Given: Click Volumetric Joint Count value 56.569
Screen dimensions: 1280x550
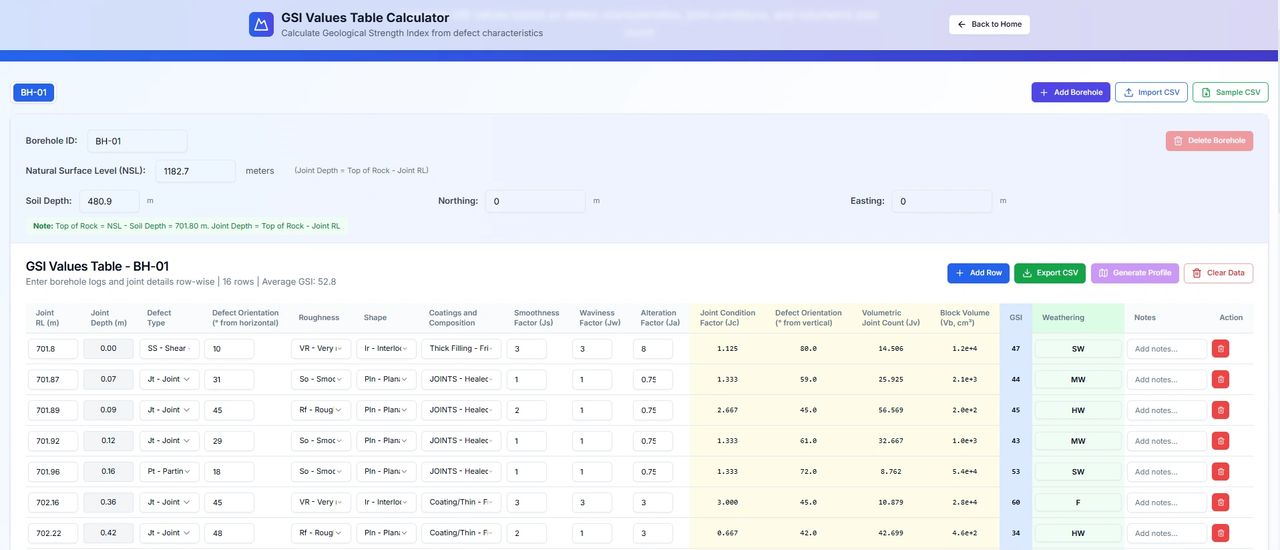Looking at the screenshot, I should click(891, 410).
